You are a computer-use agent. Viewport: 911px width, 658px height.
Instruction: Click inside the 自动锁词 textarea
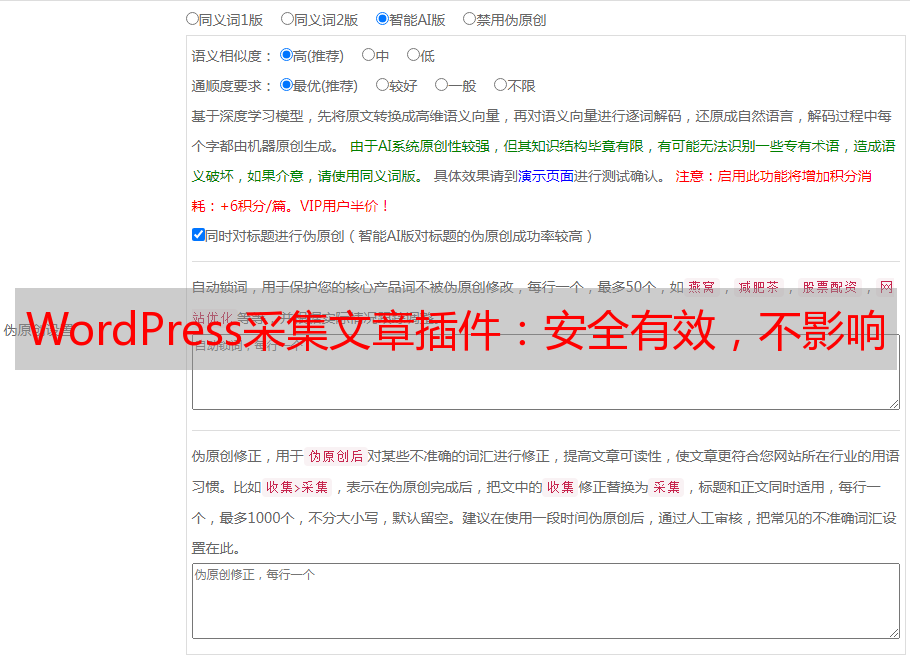546,372
